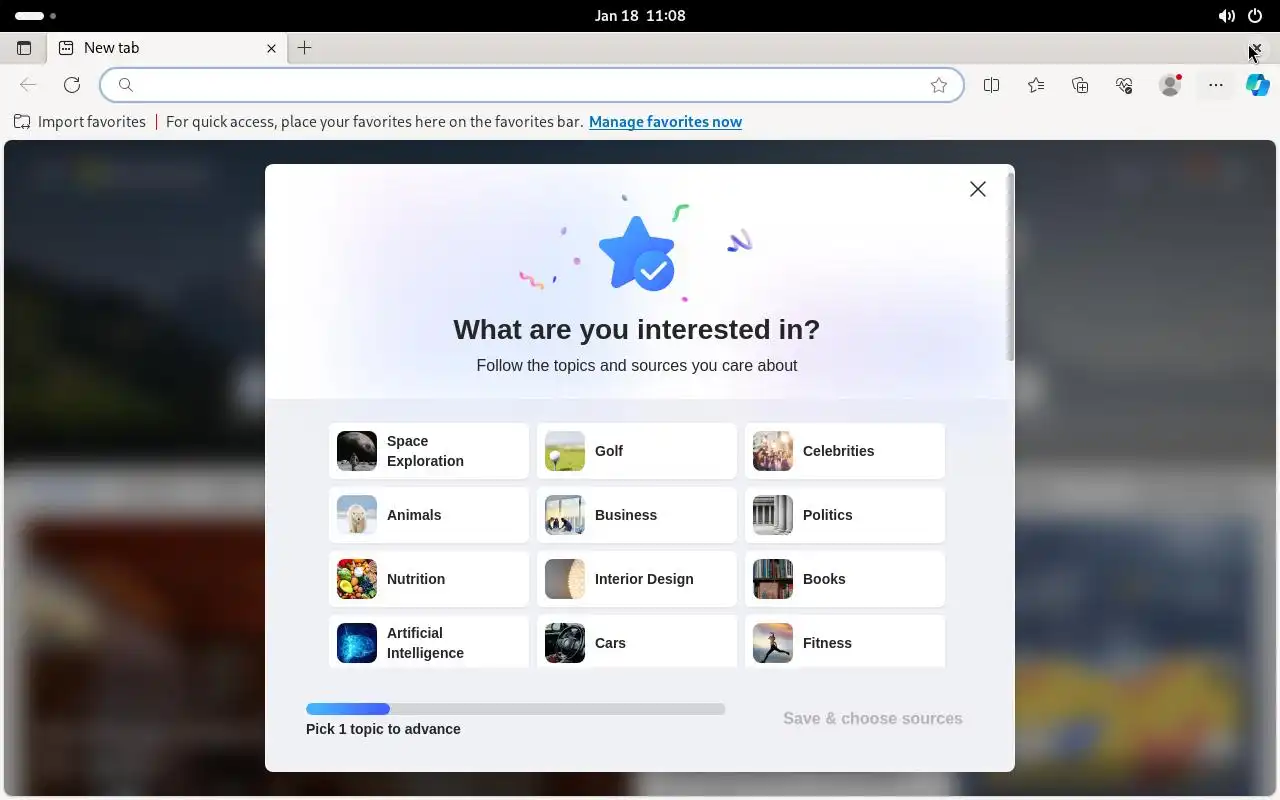This screenshot has width=1280, height=800.
Task: Choose the Fitness topic card
Action: click(x=845, y=641)
